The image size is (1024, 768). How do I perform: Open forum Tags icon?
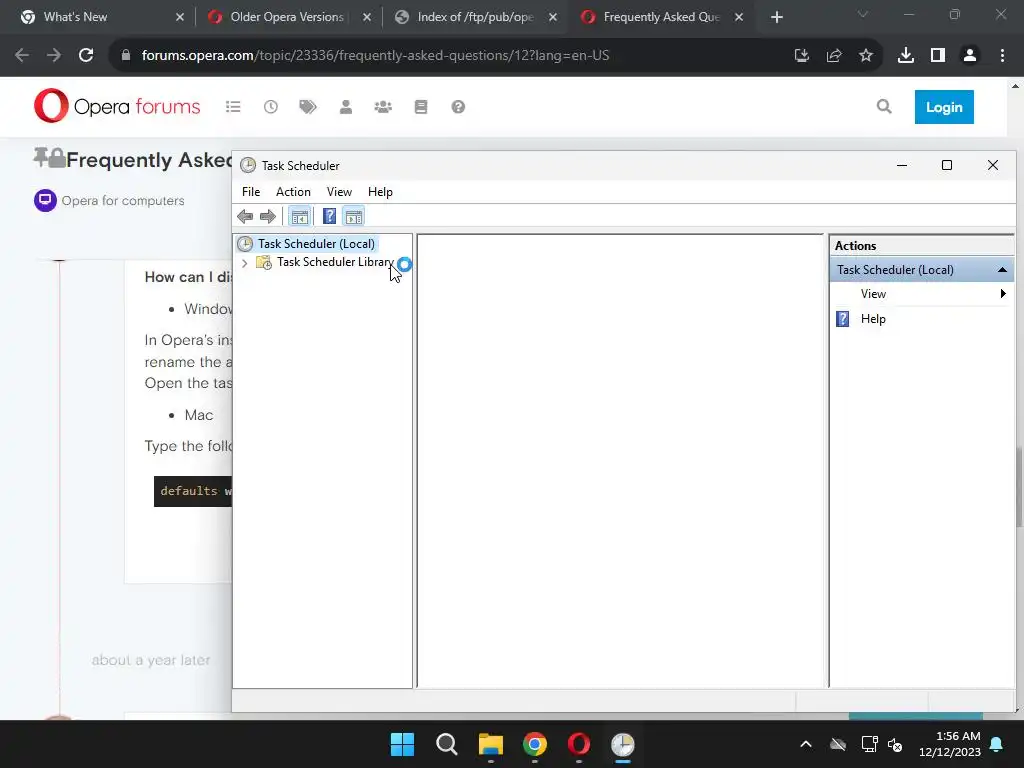point(308,106)
